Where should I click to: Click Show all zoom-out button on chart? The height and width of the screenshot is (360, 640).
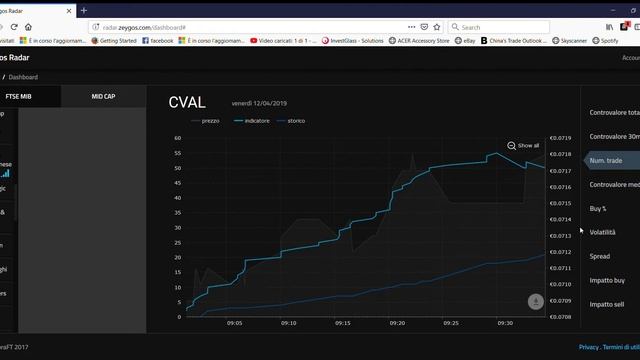point(523,146)
